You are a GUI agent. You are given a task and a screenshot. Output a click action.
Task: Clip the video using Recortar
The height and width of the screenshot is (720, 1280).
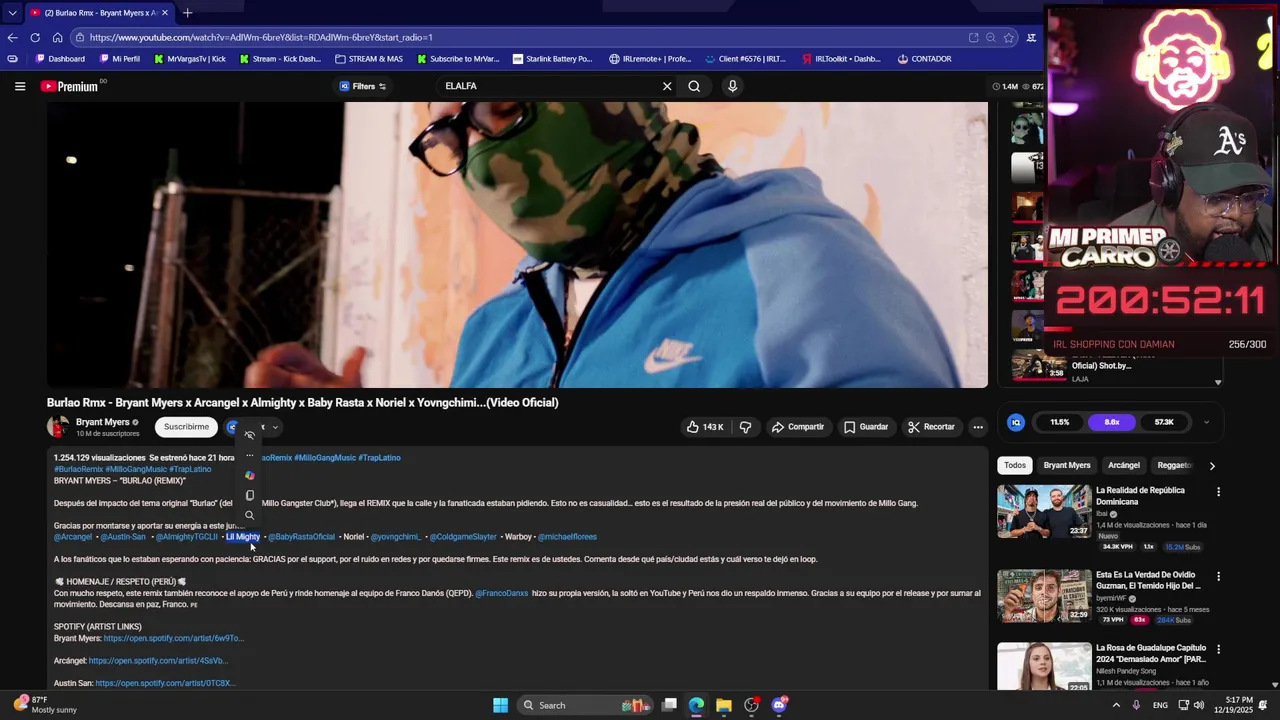click(931, 427)
